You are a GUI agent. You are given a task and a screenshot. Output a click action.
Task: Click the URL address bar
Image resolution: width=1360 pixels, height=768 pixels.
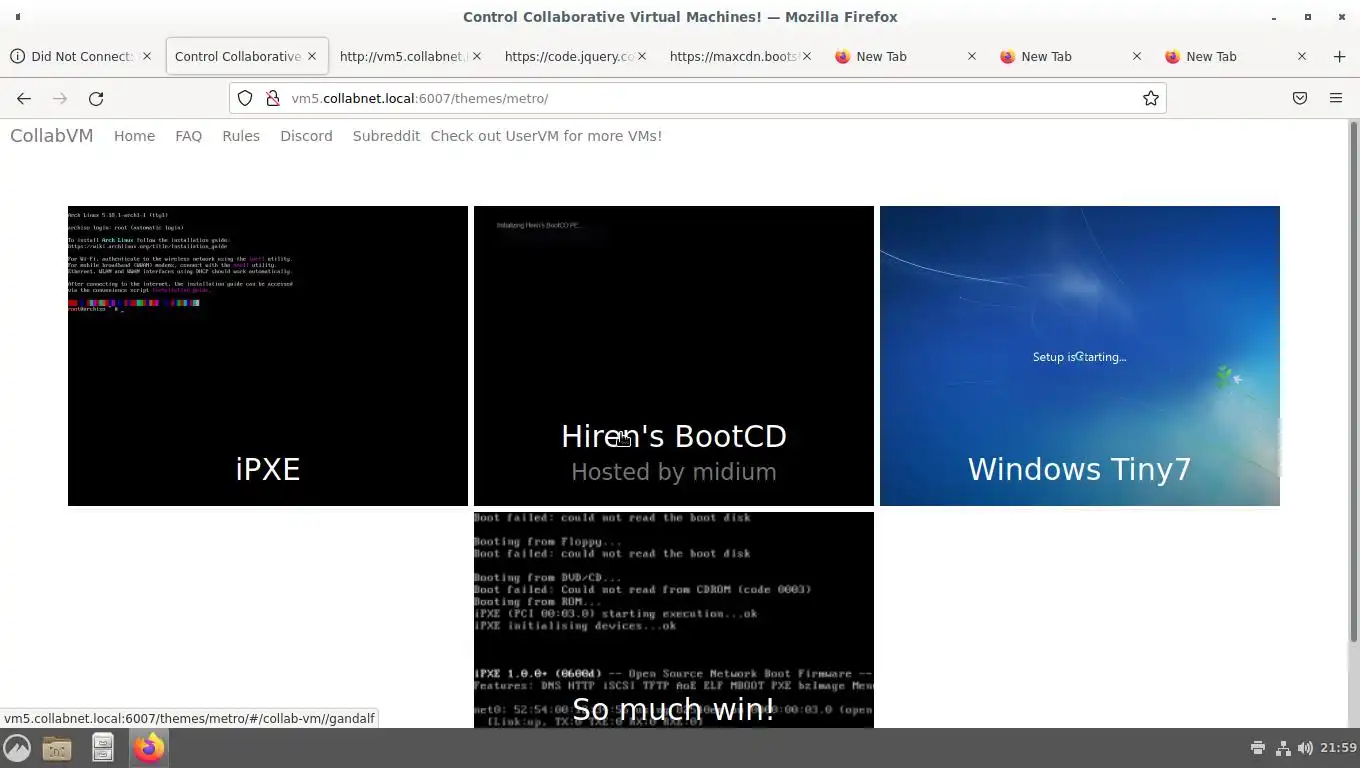coord(700,98)
